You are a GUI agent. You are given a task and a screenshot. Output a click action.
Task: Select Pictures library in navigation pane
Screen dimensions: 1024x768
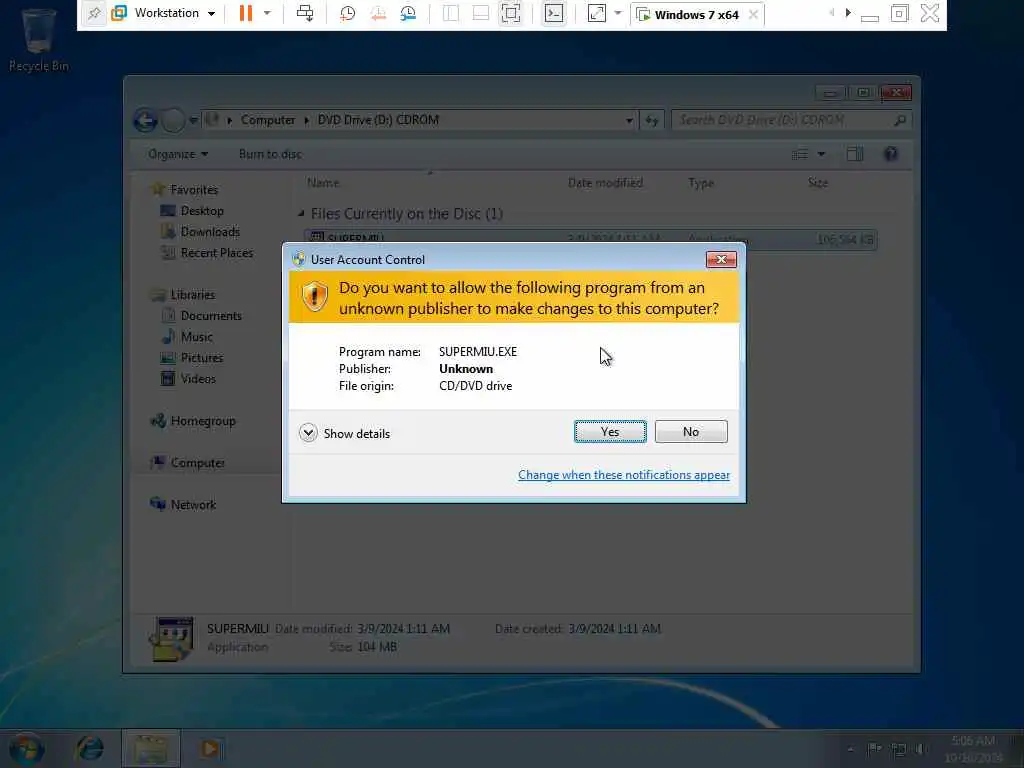(x=201, y=358)
